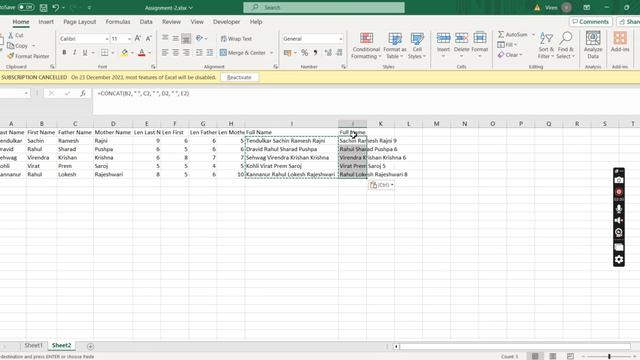Open Cell Styles gallery

coord(417,45)
